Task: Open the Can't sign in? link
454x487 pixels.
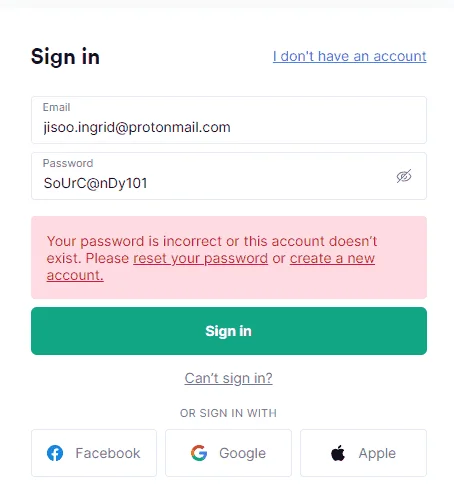Action: pos(229,378)
